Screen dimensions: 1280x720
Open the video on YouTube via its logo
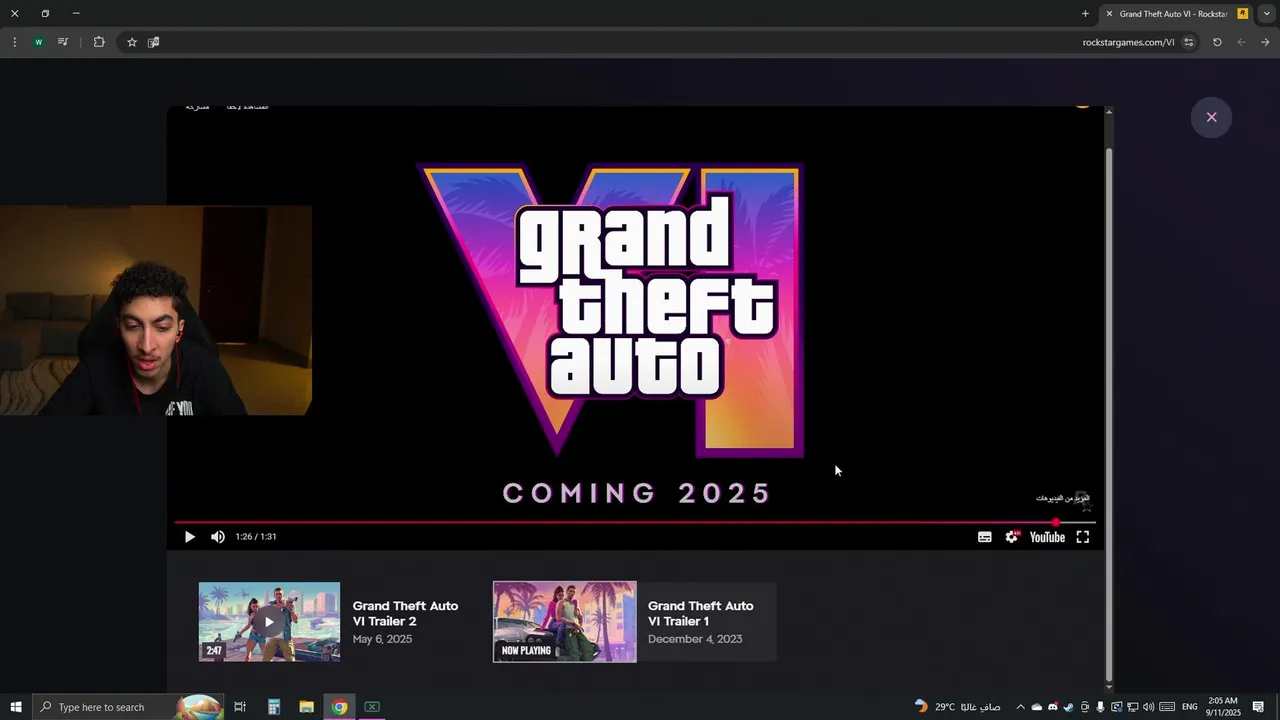[1047, 537]
